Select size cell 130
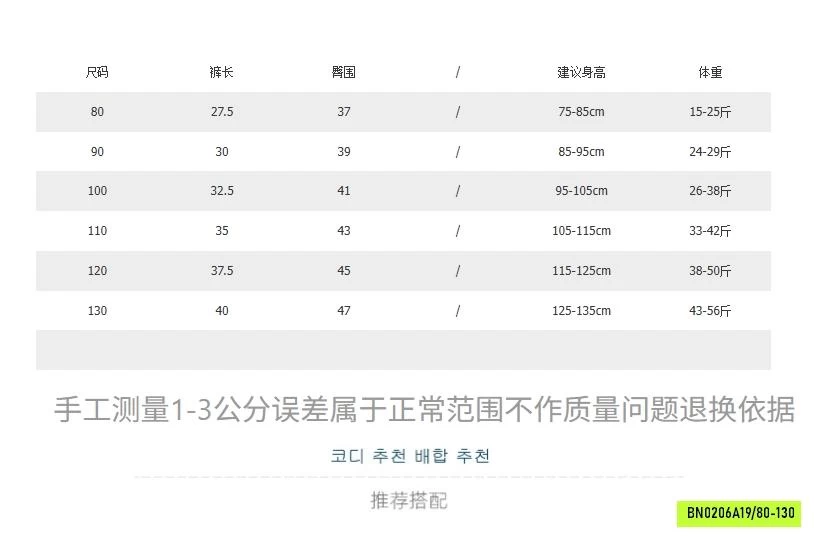Image resolution: width=814 pixels, height=540 pixels. click(x=97, y=310)
